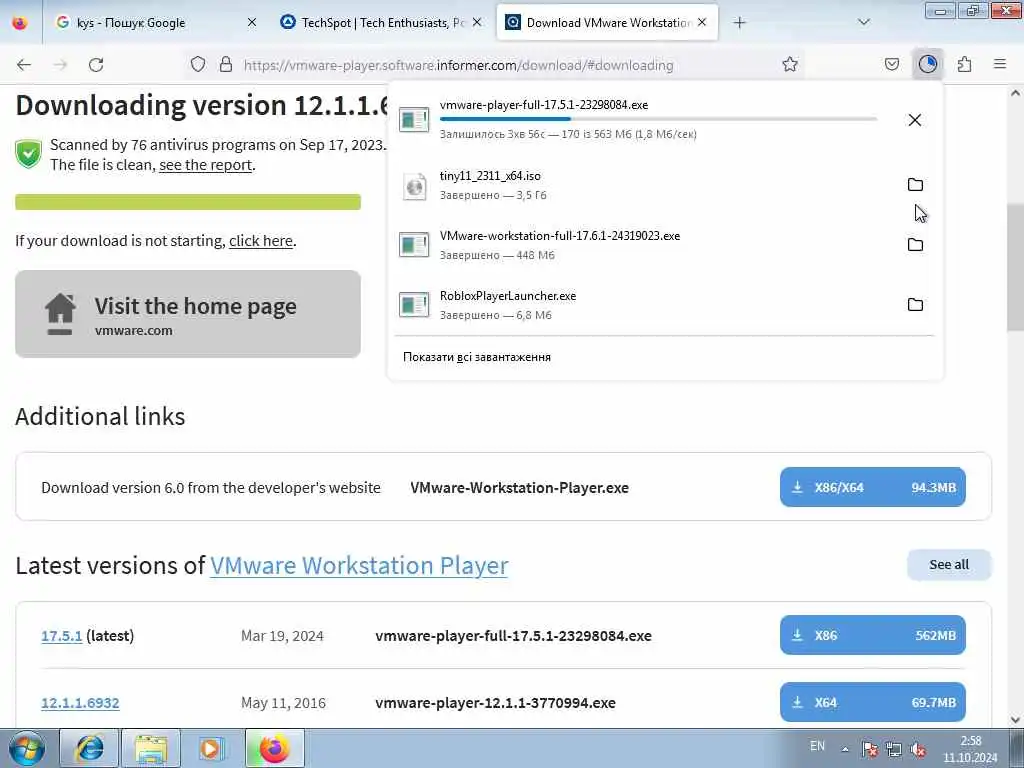The width and height of the screenshot is (1024, 768).
Task: Open the VMware Workstation Player link
Action: click(x=359, y=566)
